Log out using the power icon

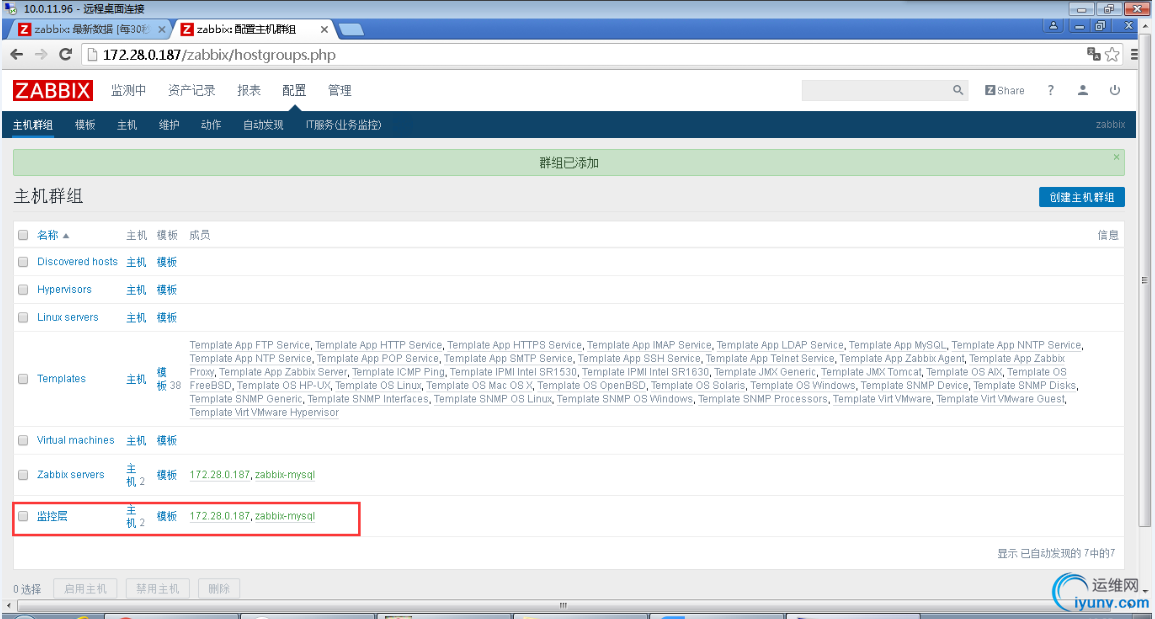point(1115,90)
